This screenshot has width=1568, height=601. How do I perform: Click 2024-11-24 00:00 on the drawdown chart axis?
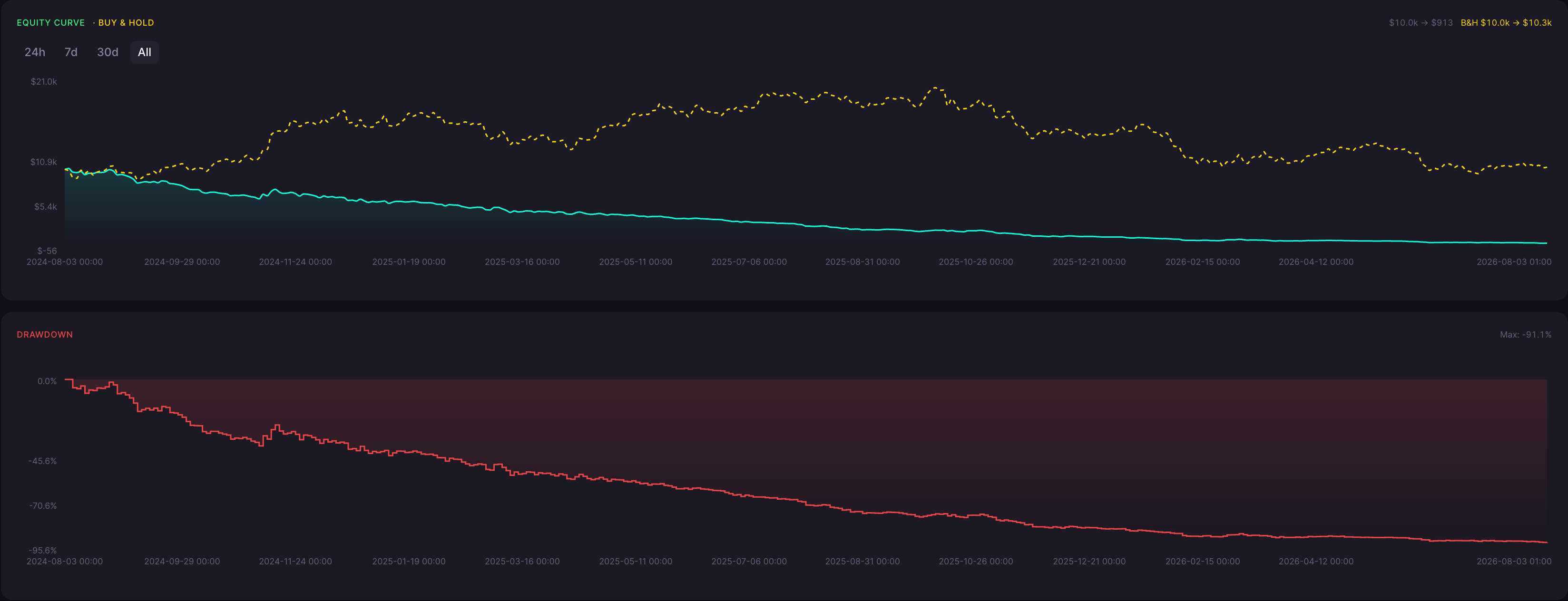(x=295, y=562)
